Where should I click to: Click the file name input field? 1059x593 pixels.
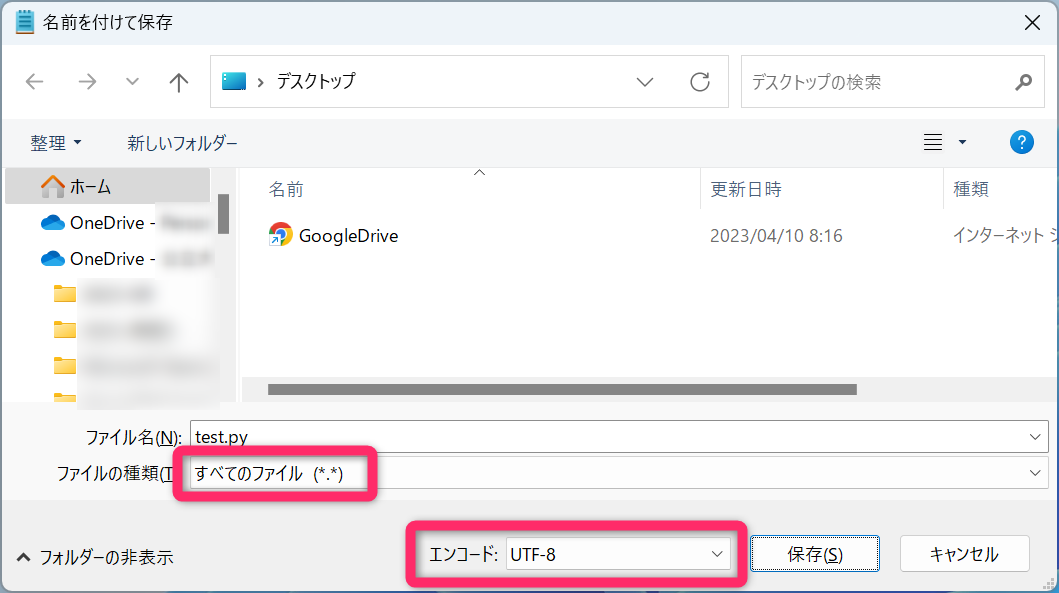[610, 437]
